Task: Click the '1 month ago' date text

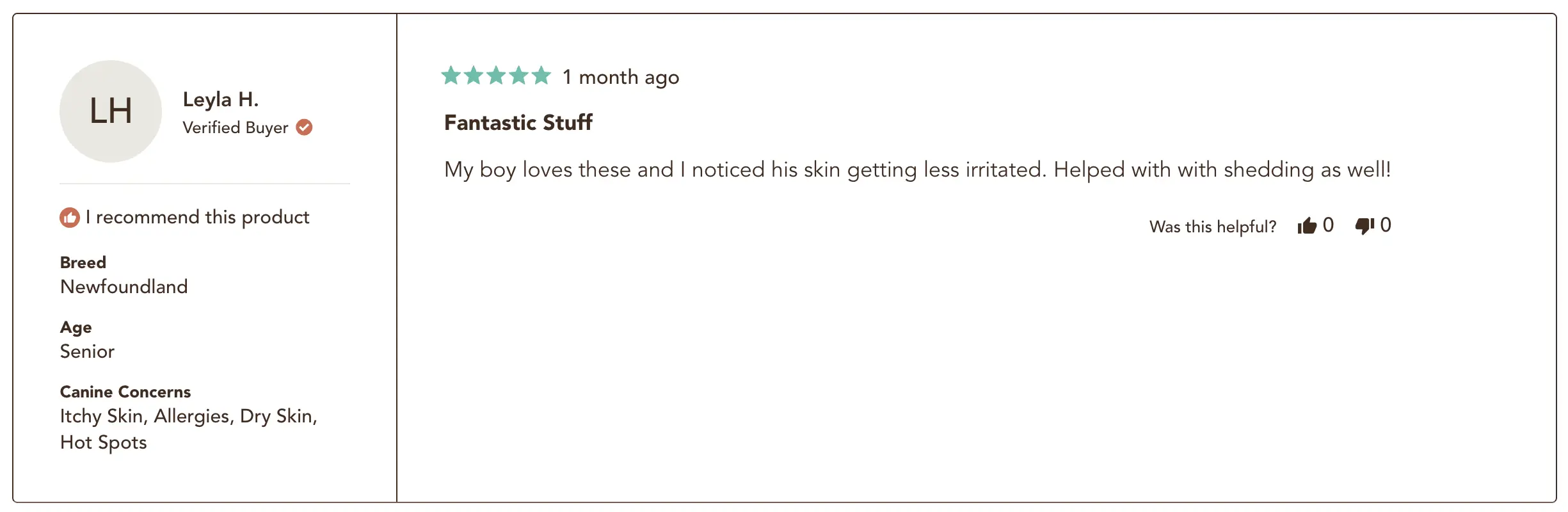Action: [x=621, y=77]
